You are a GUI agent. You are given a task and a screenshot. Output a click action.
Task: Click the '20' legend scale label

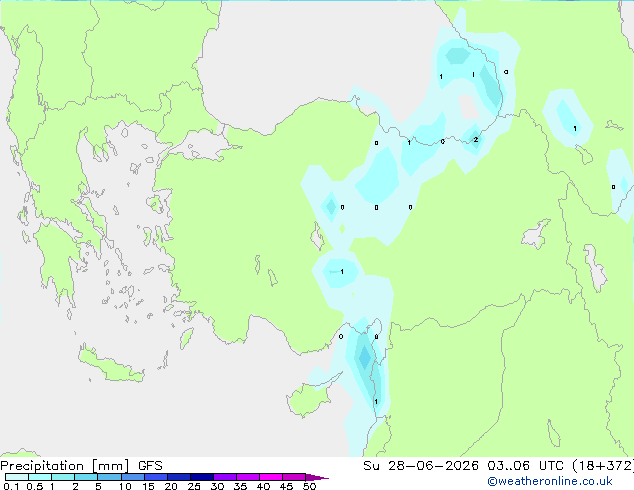coord(171,486)
